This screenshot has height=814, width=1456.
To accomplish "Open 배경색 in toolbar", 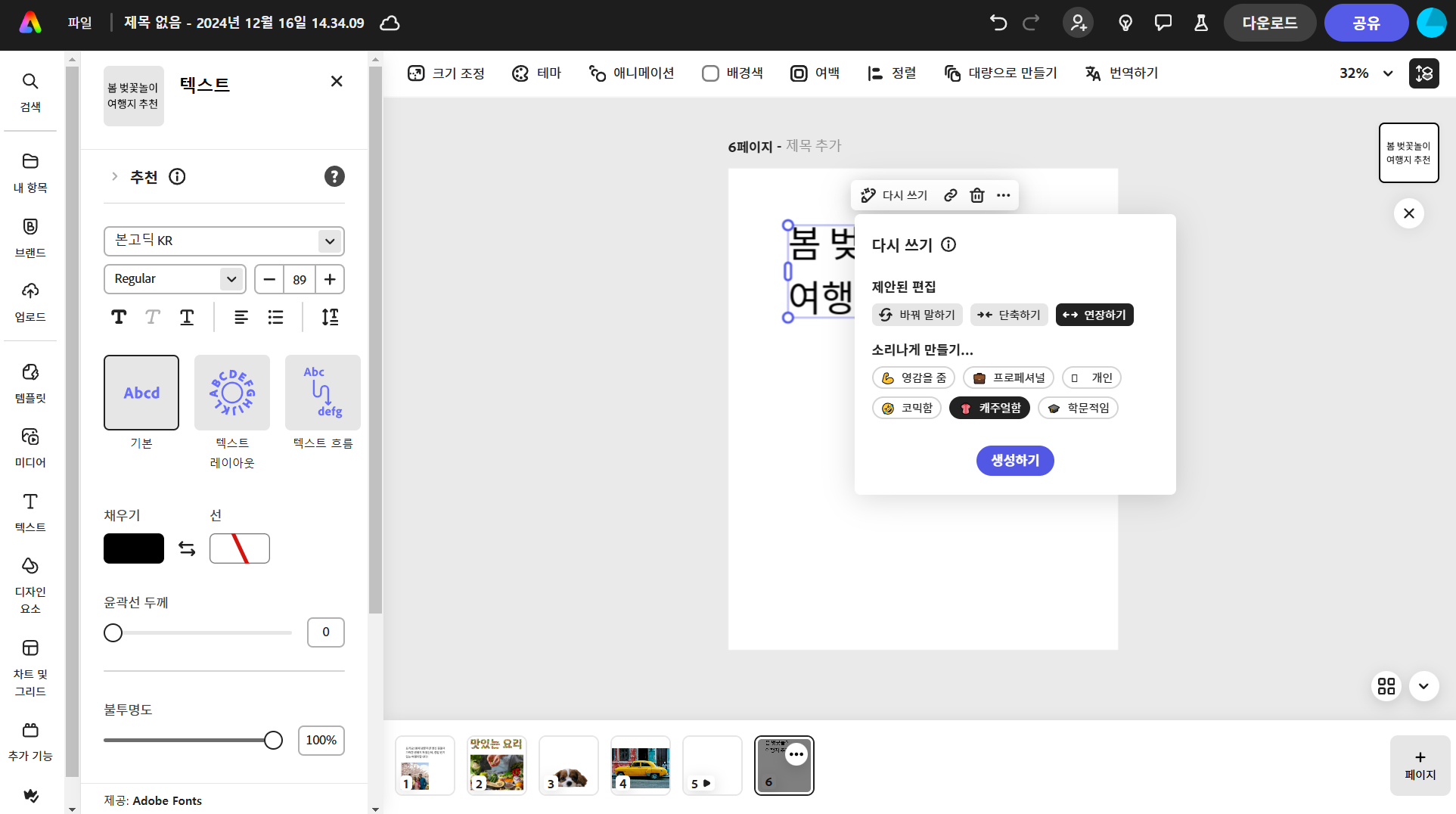I will click(733, 73).
